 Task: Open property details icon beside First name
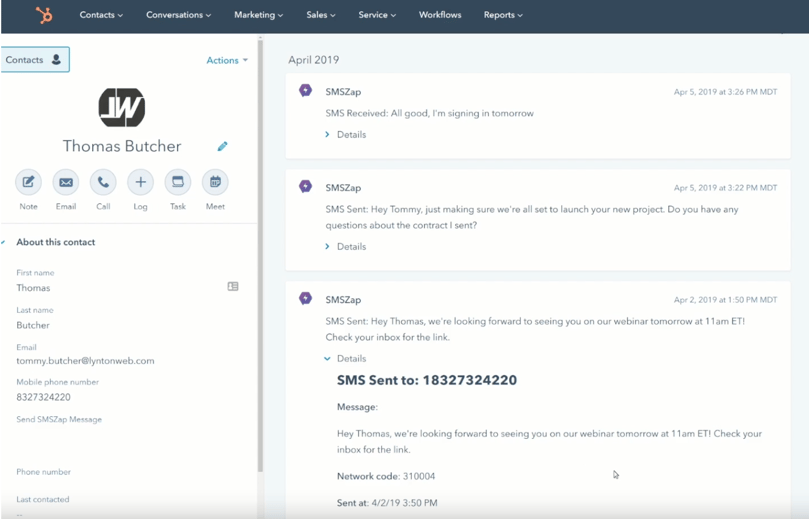coord(233,286)
